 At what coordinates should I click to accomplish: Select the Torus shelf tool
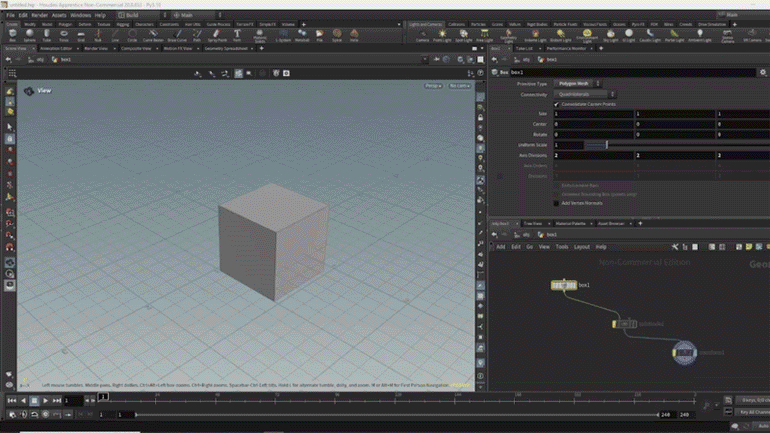point(64,35)
